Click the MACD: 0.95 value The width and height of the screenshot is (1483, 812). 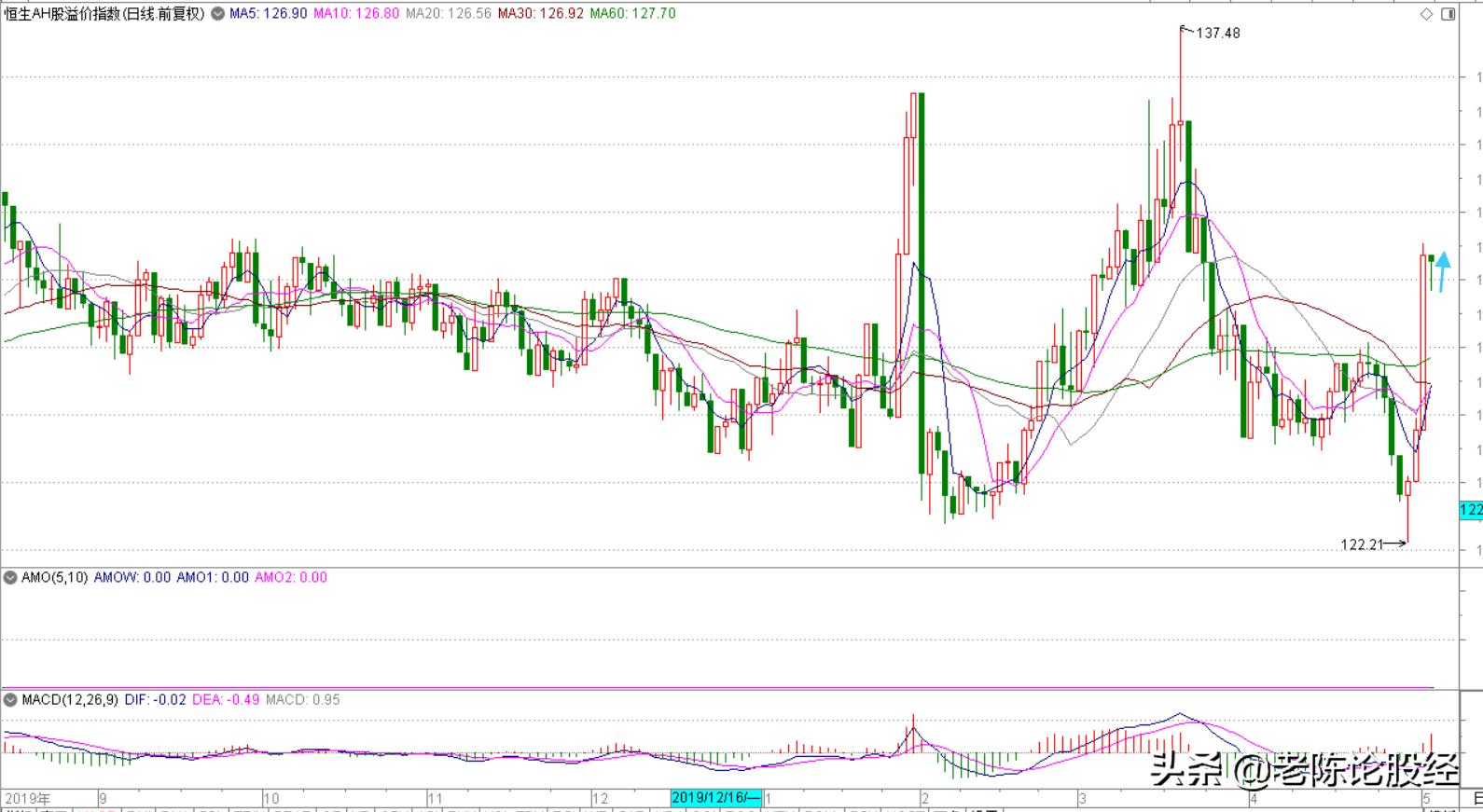pos(303,699)
